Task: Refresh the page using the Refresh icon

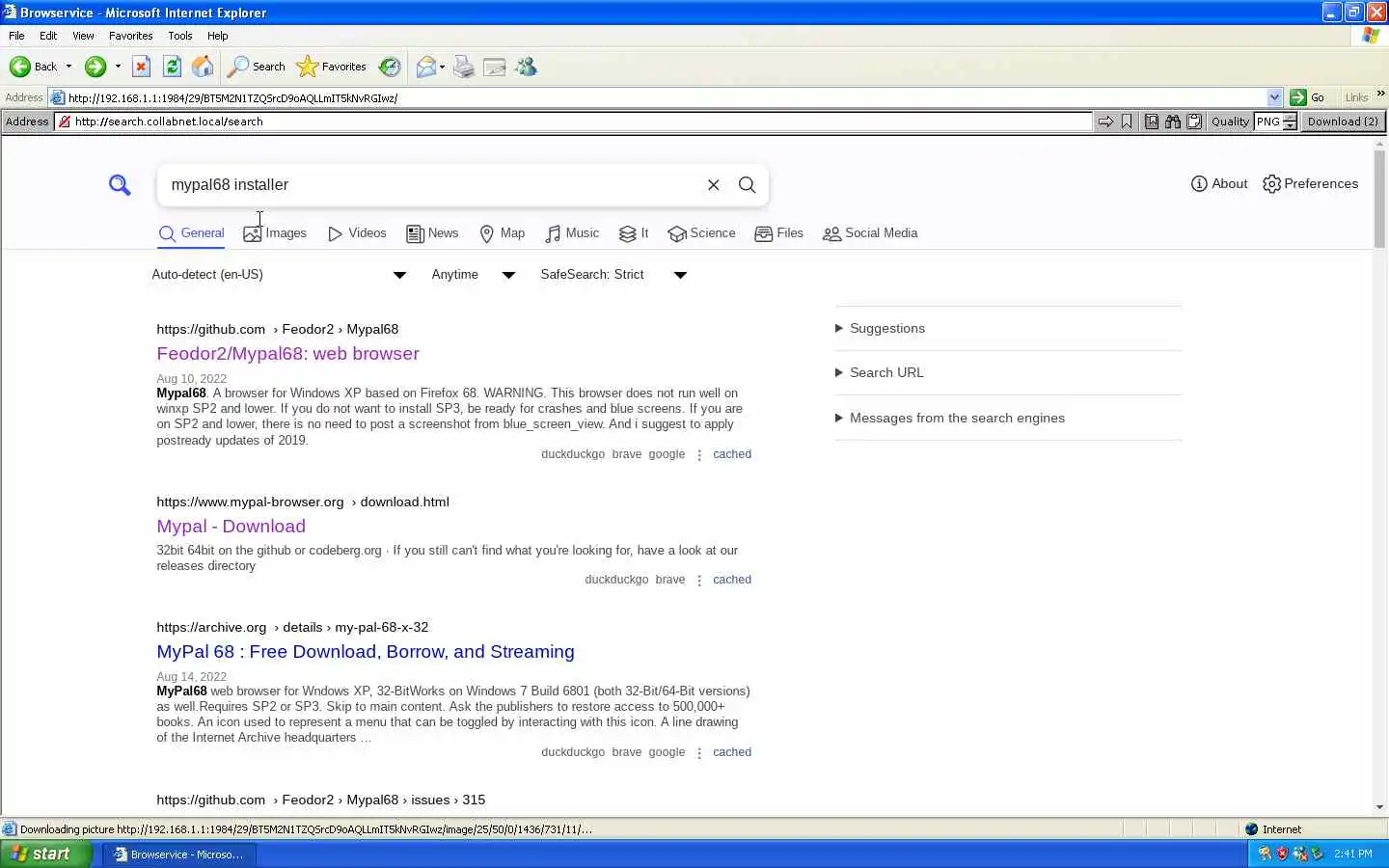Action: coord(172,67)
